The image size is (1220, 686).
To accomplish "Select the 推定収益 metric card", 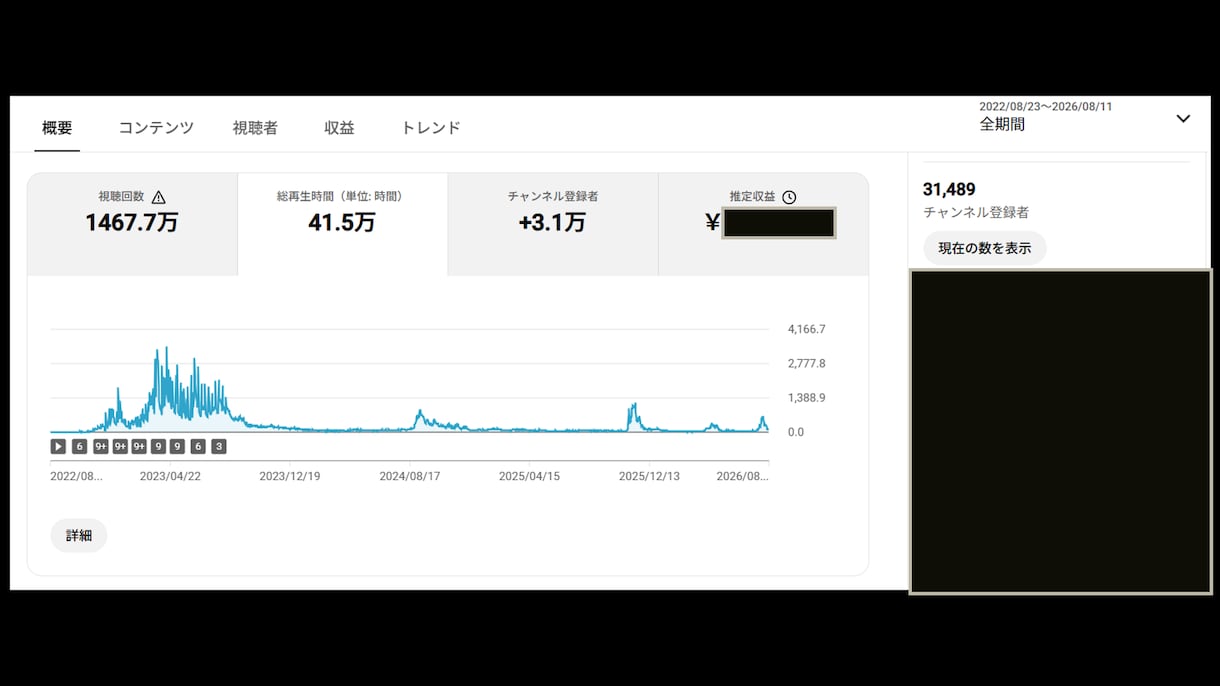I will (763, 224).
